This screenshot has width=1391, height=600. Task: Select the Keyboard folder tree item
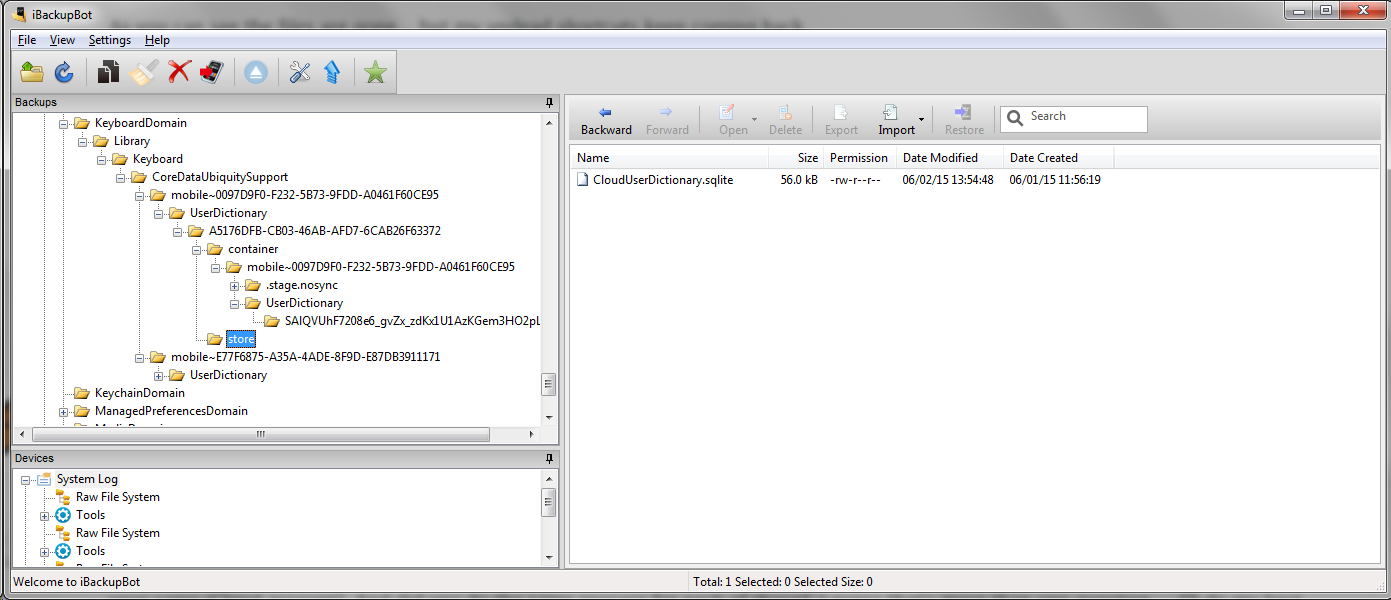[158, 159]
